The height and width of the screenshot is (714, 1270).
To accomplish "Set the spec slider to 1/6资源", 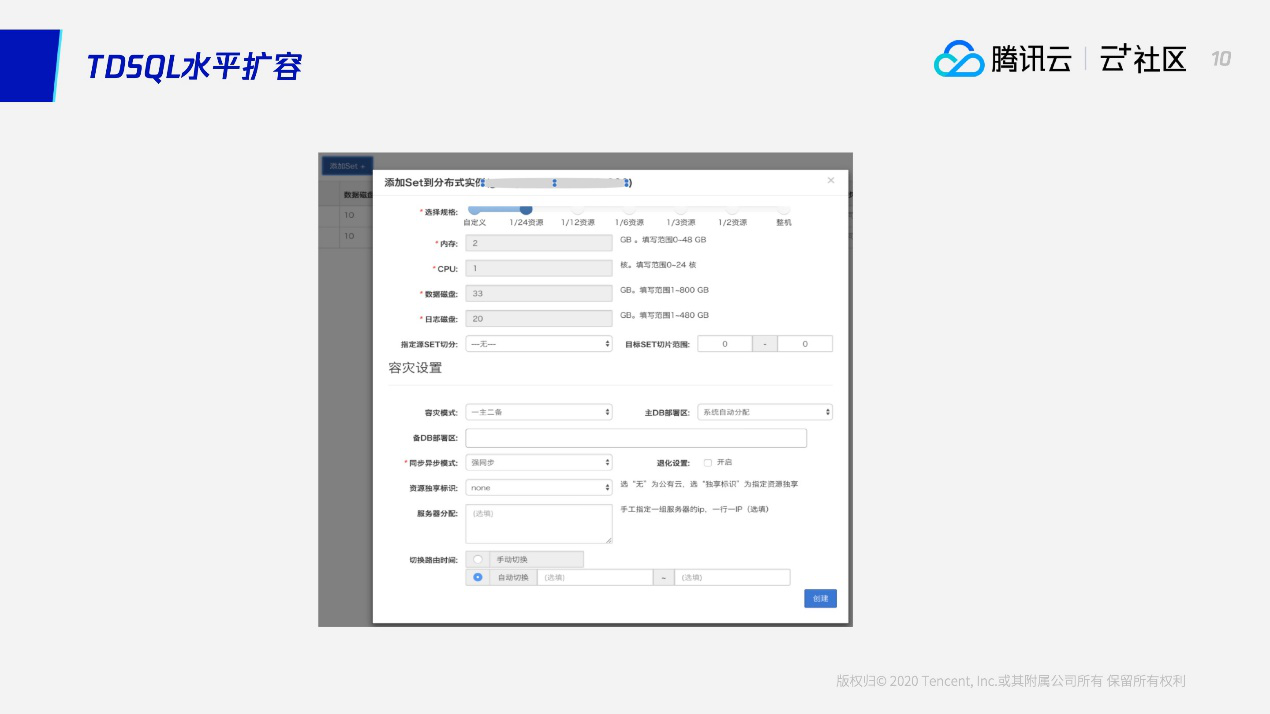I will (629, 209).
